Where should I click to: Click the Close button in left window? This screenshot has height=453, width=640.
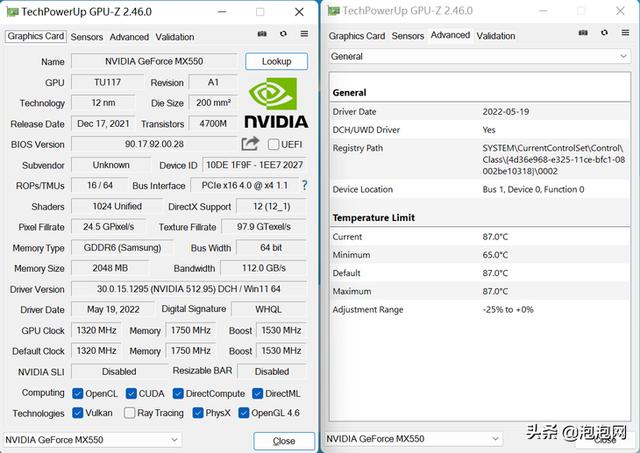(284, 440)
